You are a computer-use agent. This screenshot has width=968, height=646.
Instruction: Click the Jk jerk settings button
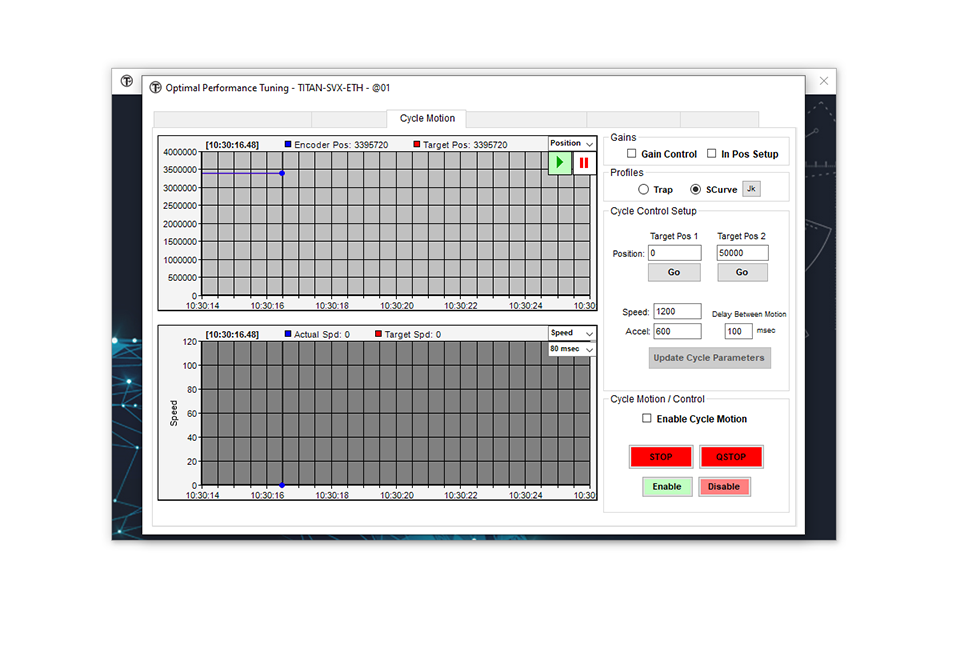752,189
